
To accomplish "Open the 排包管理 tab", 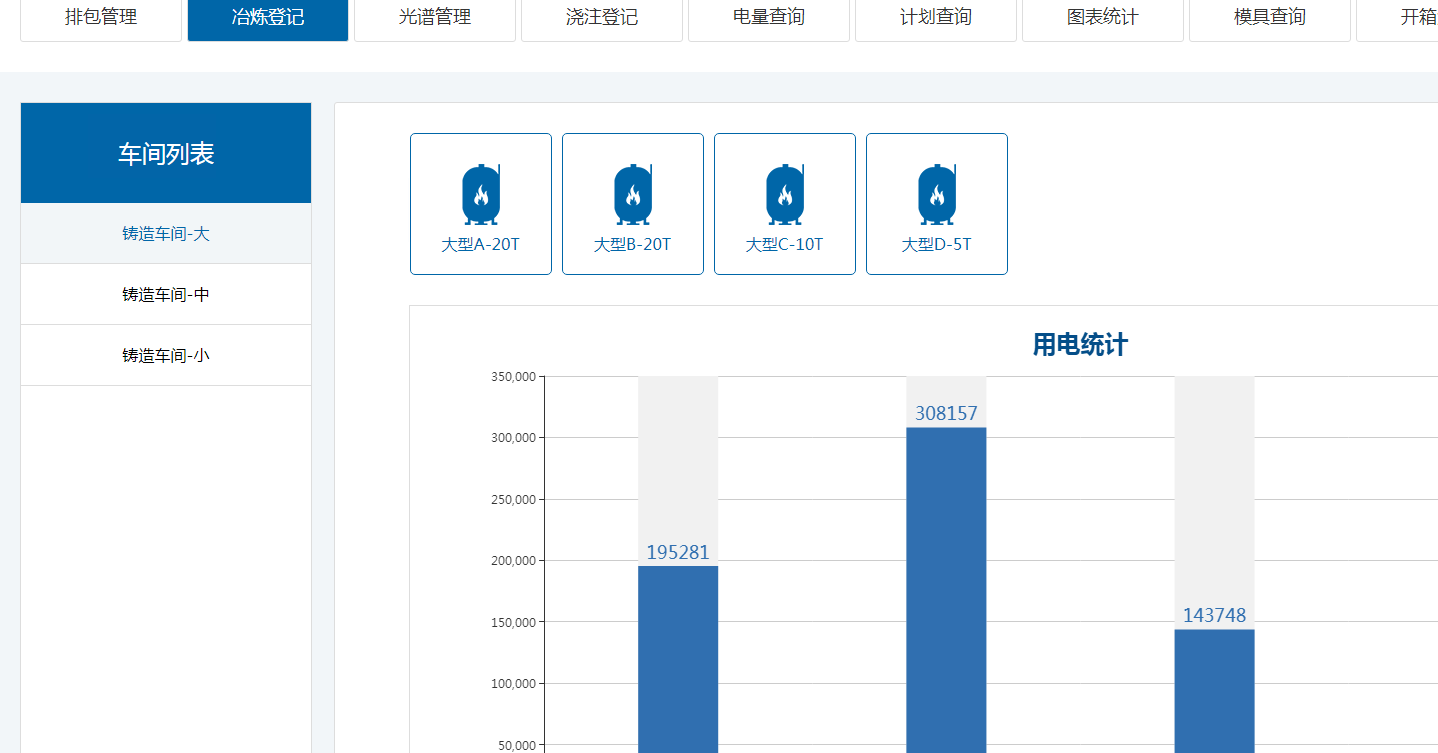I will [x=101, y=18].
